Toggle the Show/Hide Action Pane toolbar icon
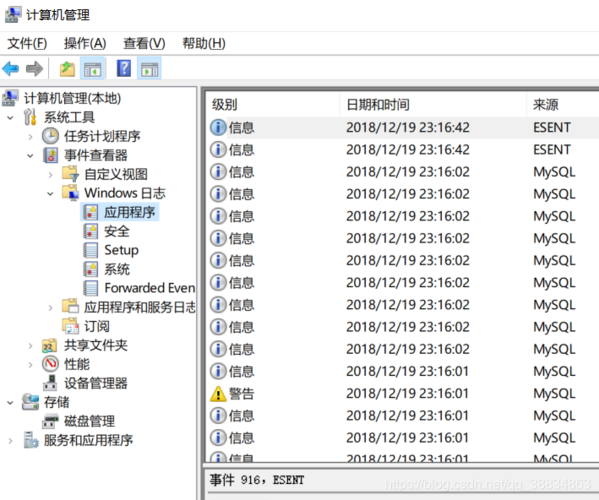This screenshot has width=599, height=500. click(x=149, y=69)
